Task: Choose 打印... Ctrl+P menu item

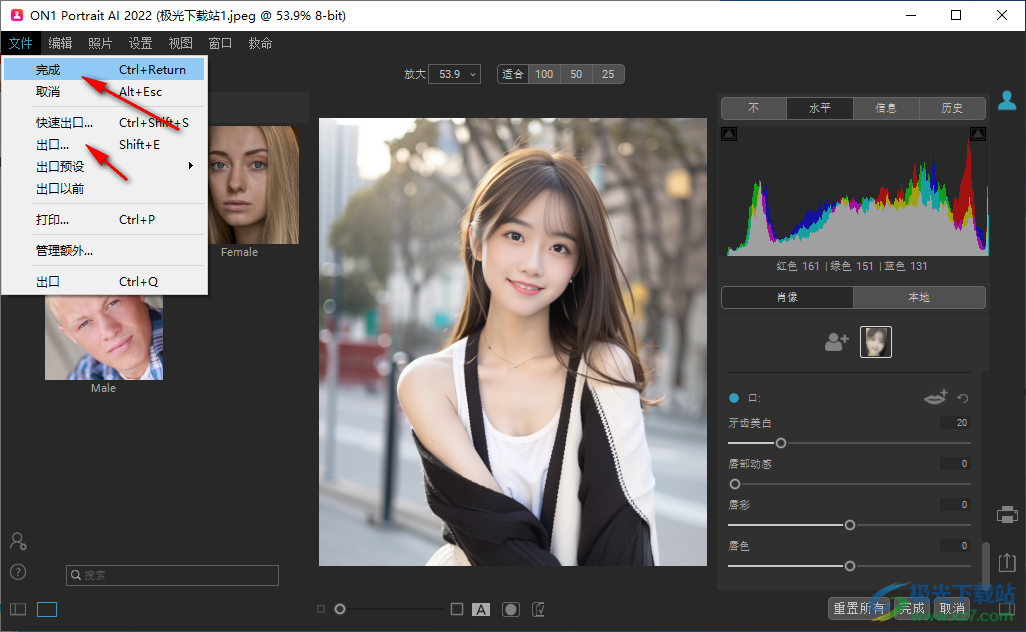Action: [x=104, y=219]
